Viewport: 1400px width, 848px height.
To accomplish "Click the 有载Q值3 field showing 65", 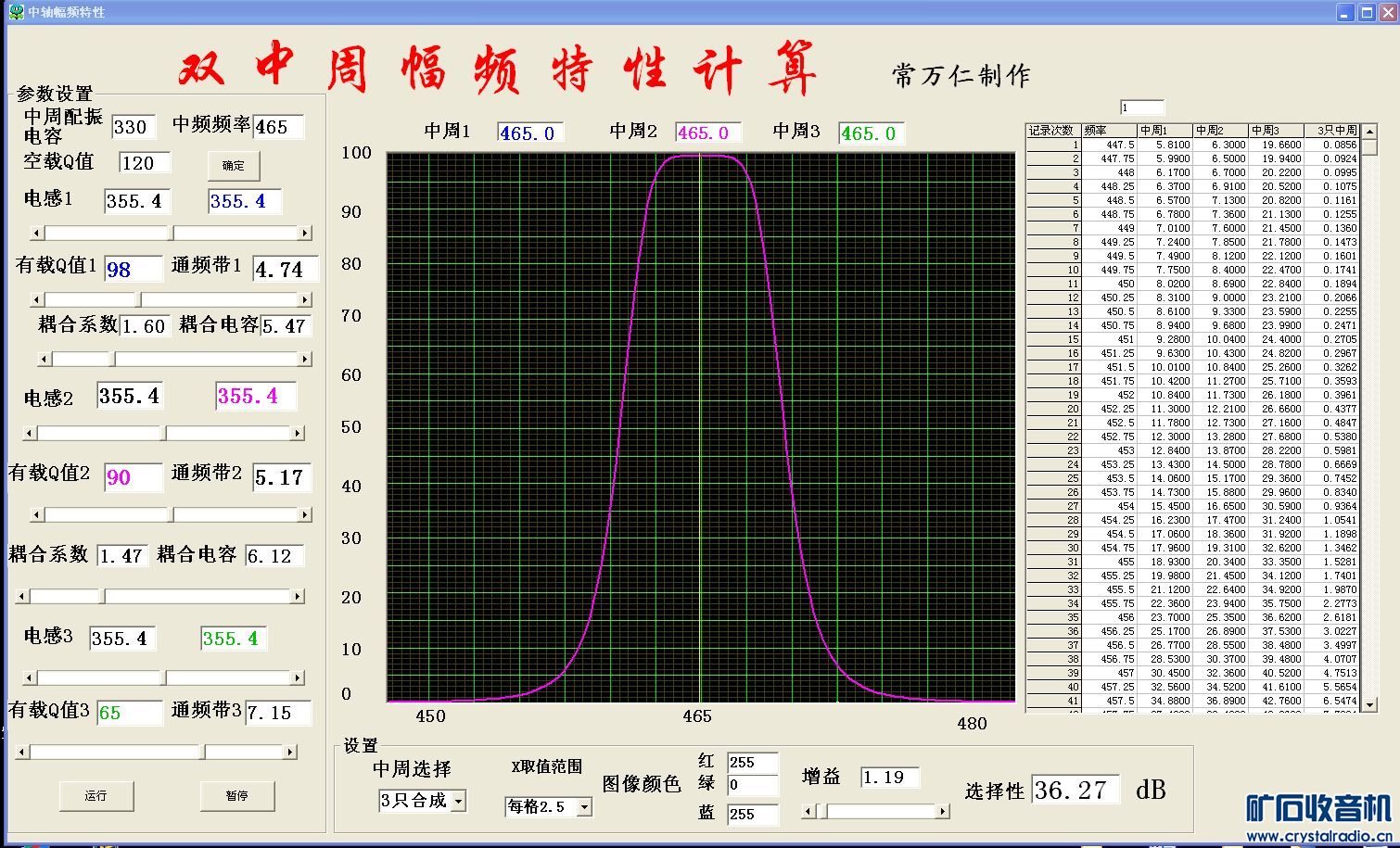I will pyautogui.click(x=130, y=713).
